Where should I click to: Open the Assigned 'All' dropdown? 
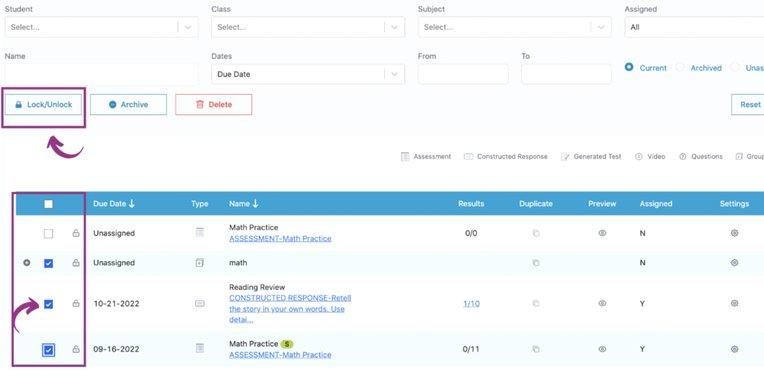[x=694, y=27]
